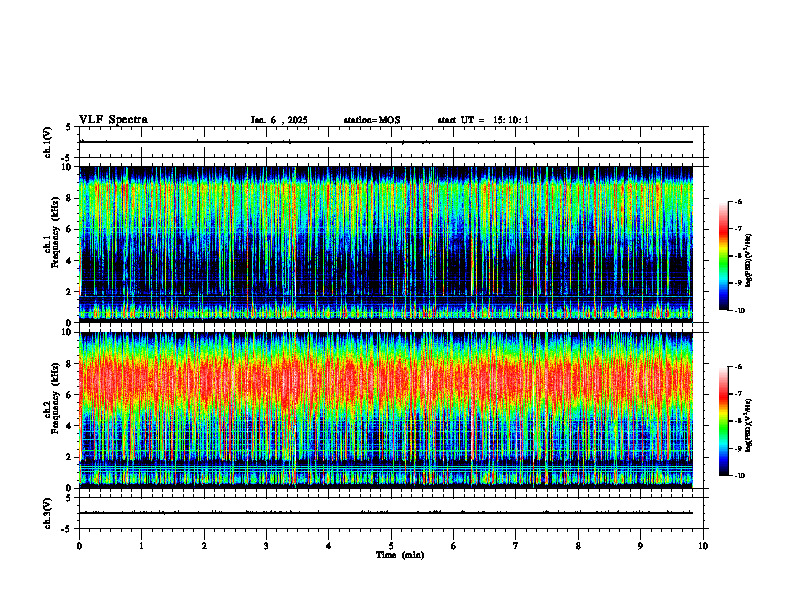
Task: Select the ch.2 "Frequency (kHz)" axis title
Action: coord(55,397)
